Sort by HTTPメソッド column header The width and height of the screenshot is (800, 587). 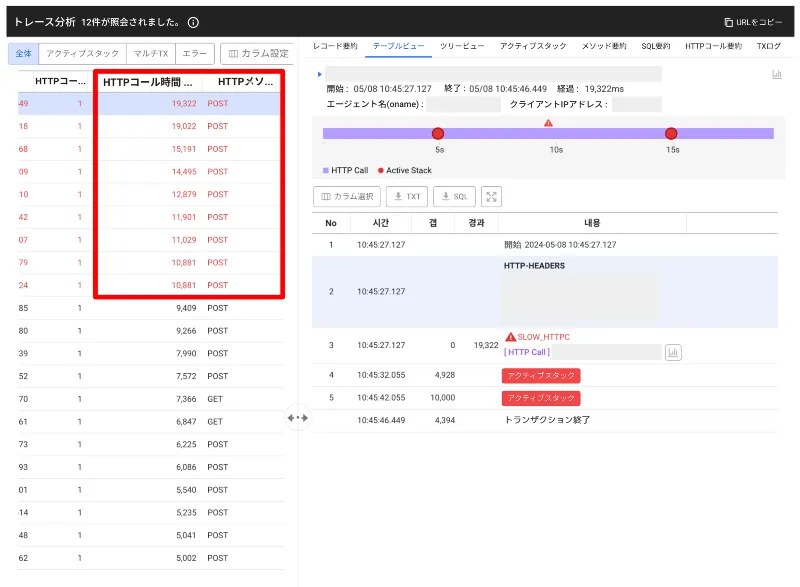tap(245, 82)
